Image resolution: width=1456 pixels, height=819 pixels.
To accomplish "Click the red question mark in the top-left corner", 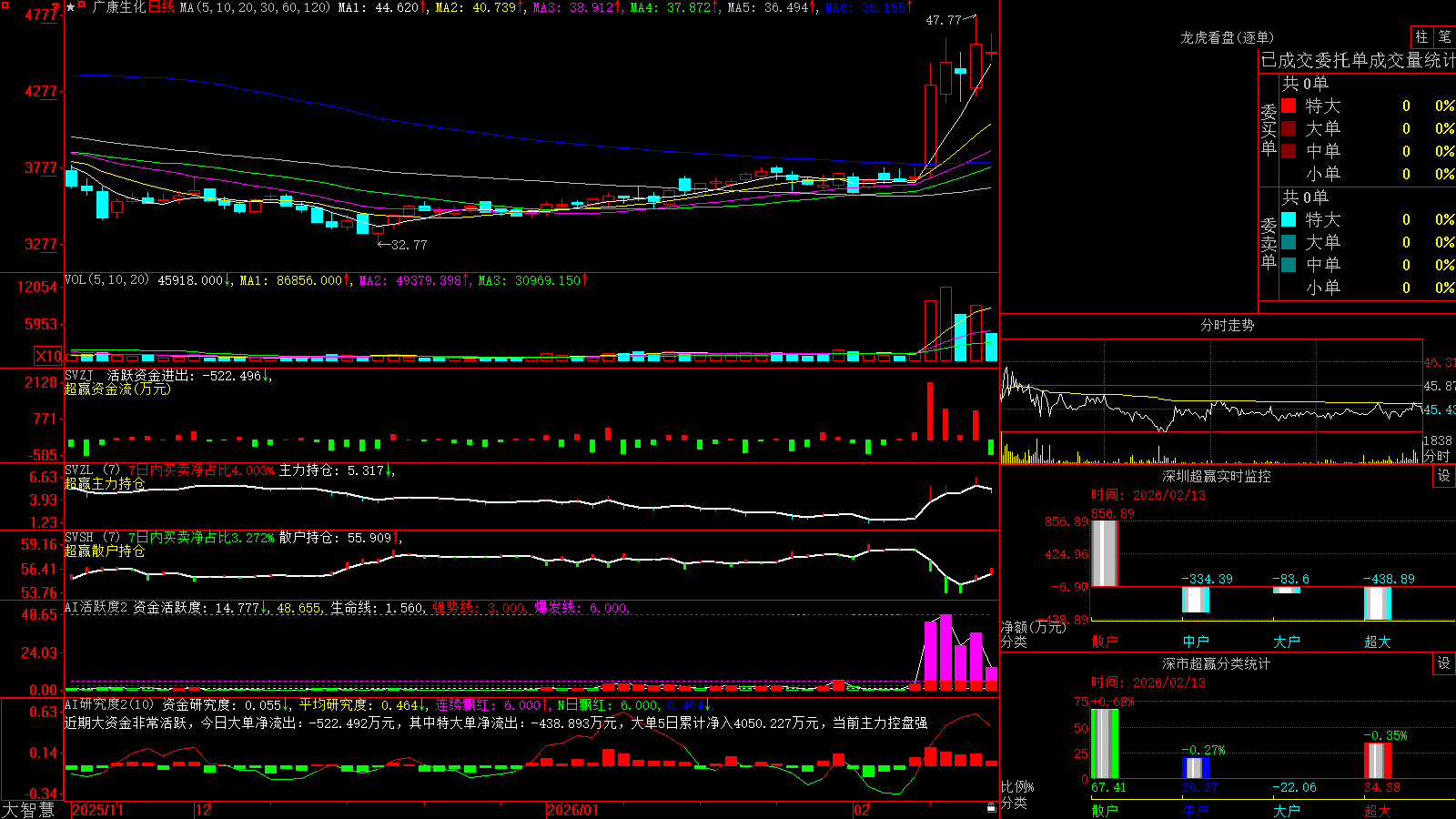I will click(x=56, y=7).
